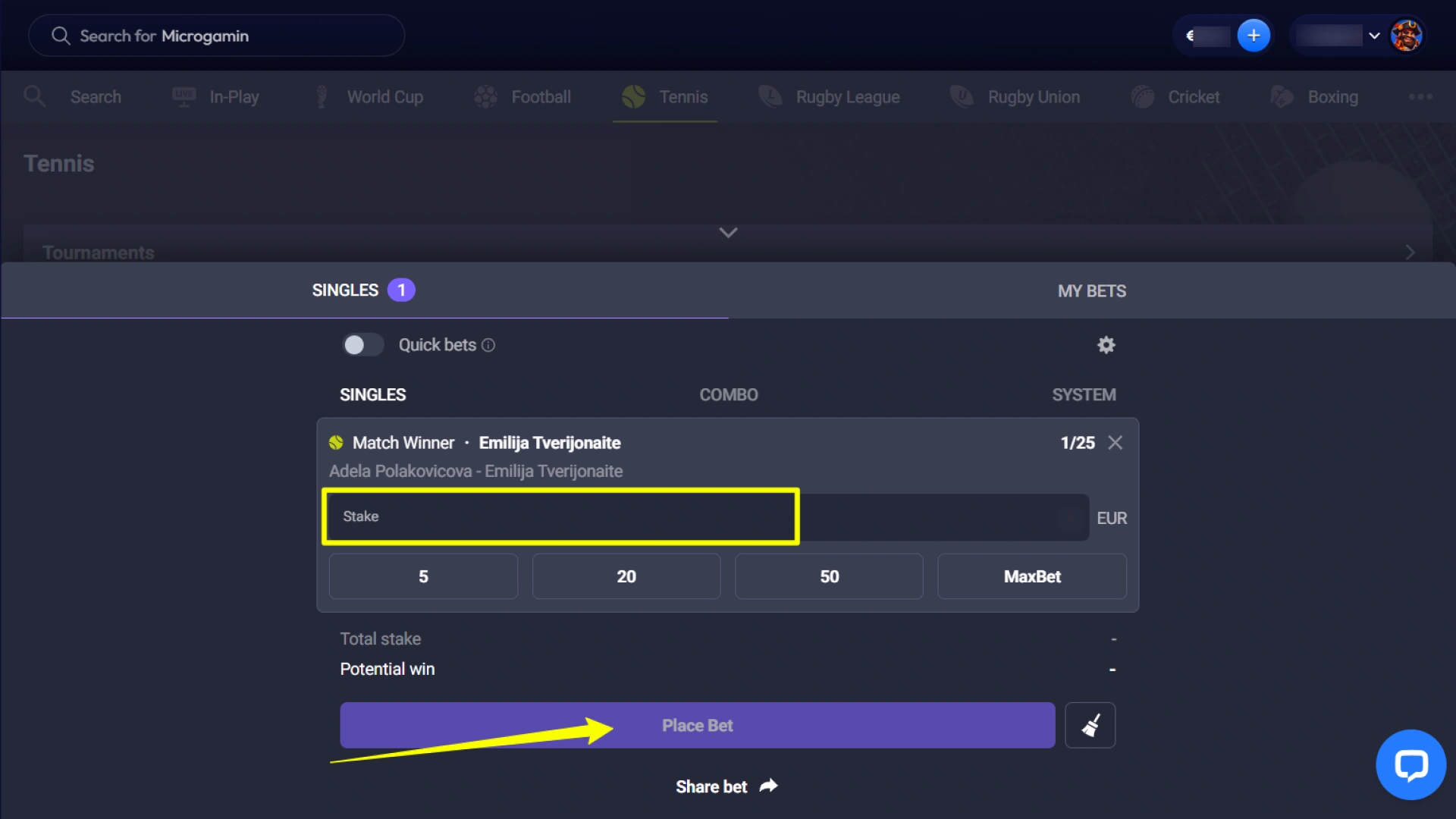Select the COMBO bet type
The width and height of the screenshot is (1456, 819).
click(729, 395)
